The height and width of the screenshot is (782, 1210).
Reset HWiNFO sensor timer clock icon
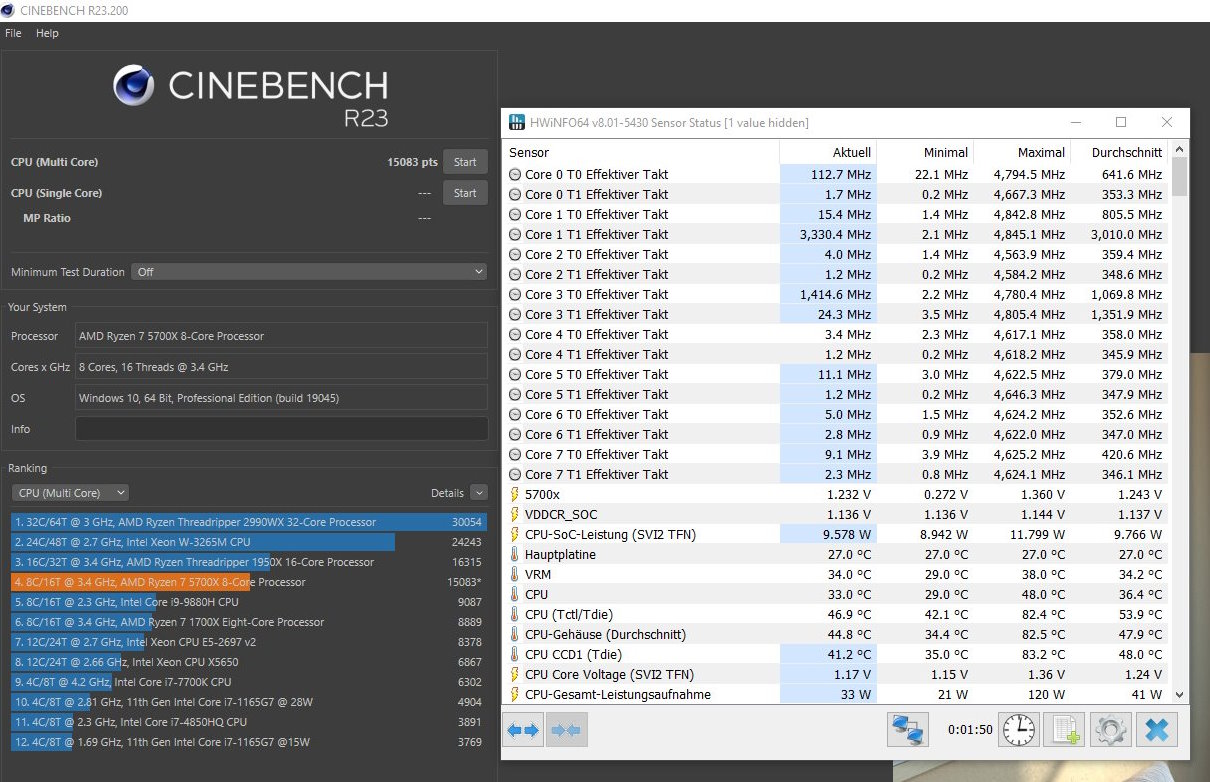(x=1020, y=730)
